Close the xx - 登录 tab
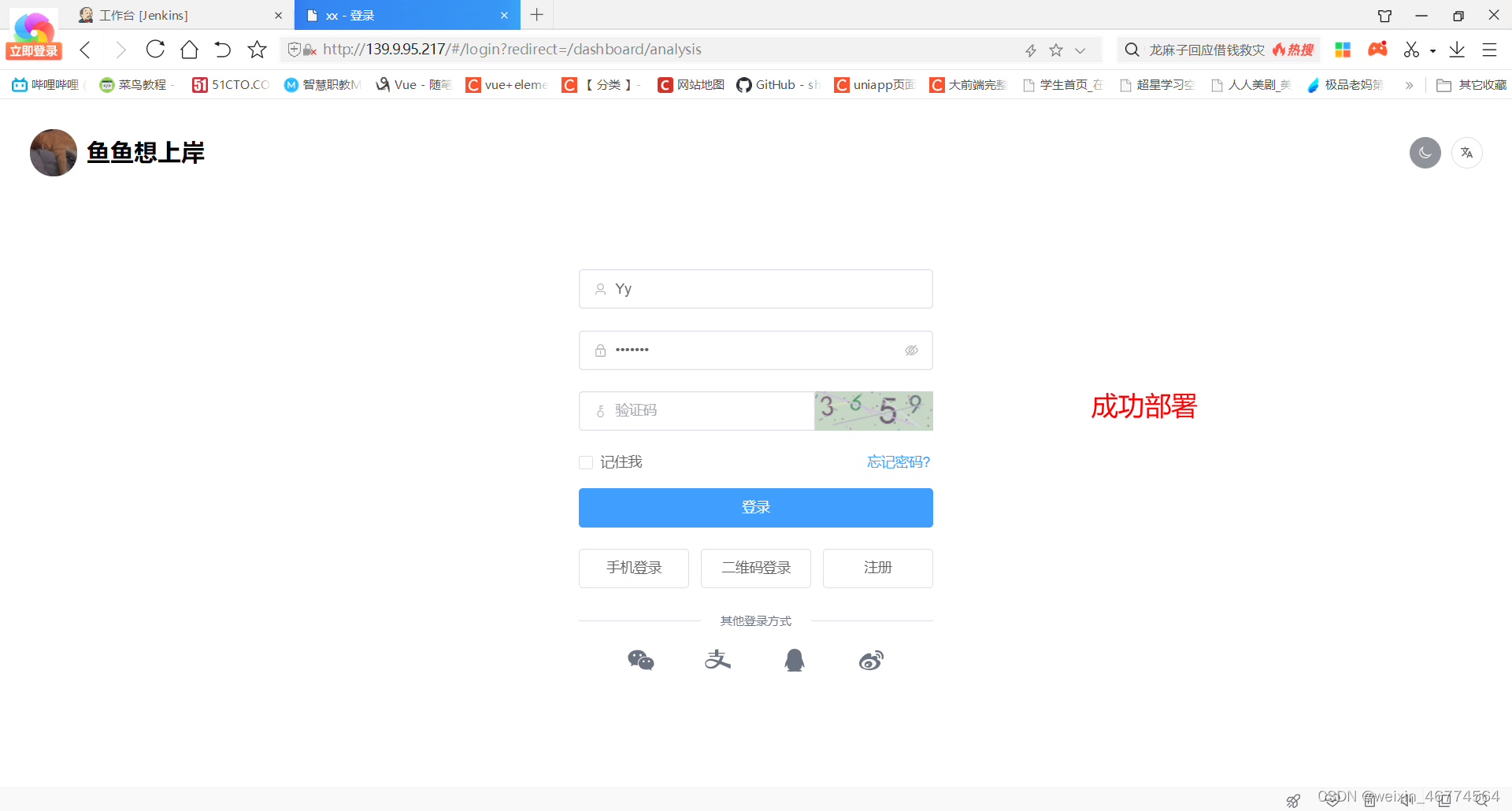1512x811 pixels. [x=504, y=15]
